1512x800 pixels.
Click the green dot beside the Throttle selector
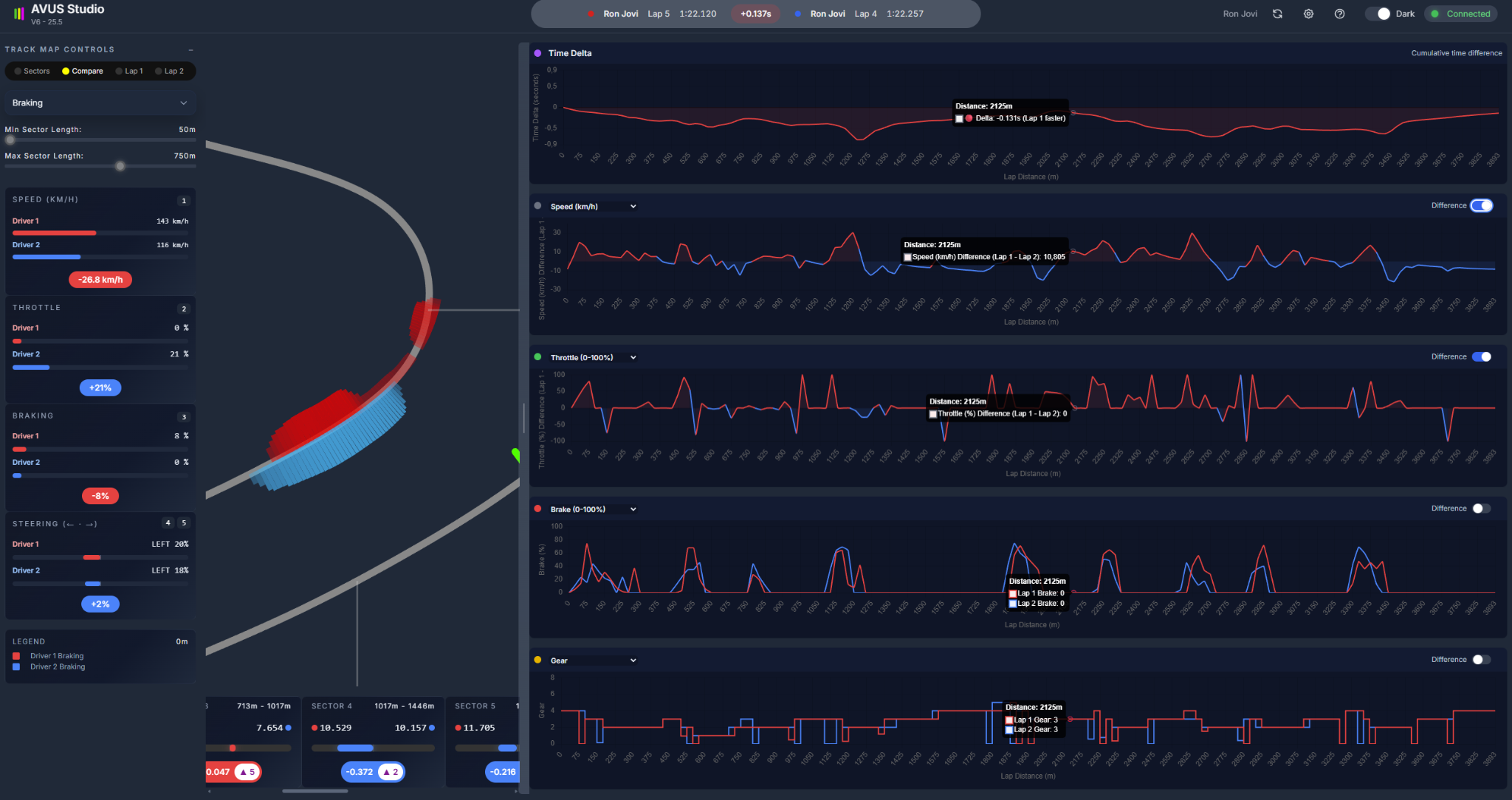pos(537,357)
